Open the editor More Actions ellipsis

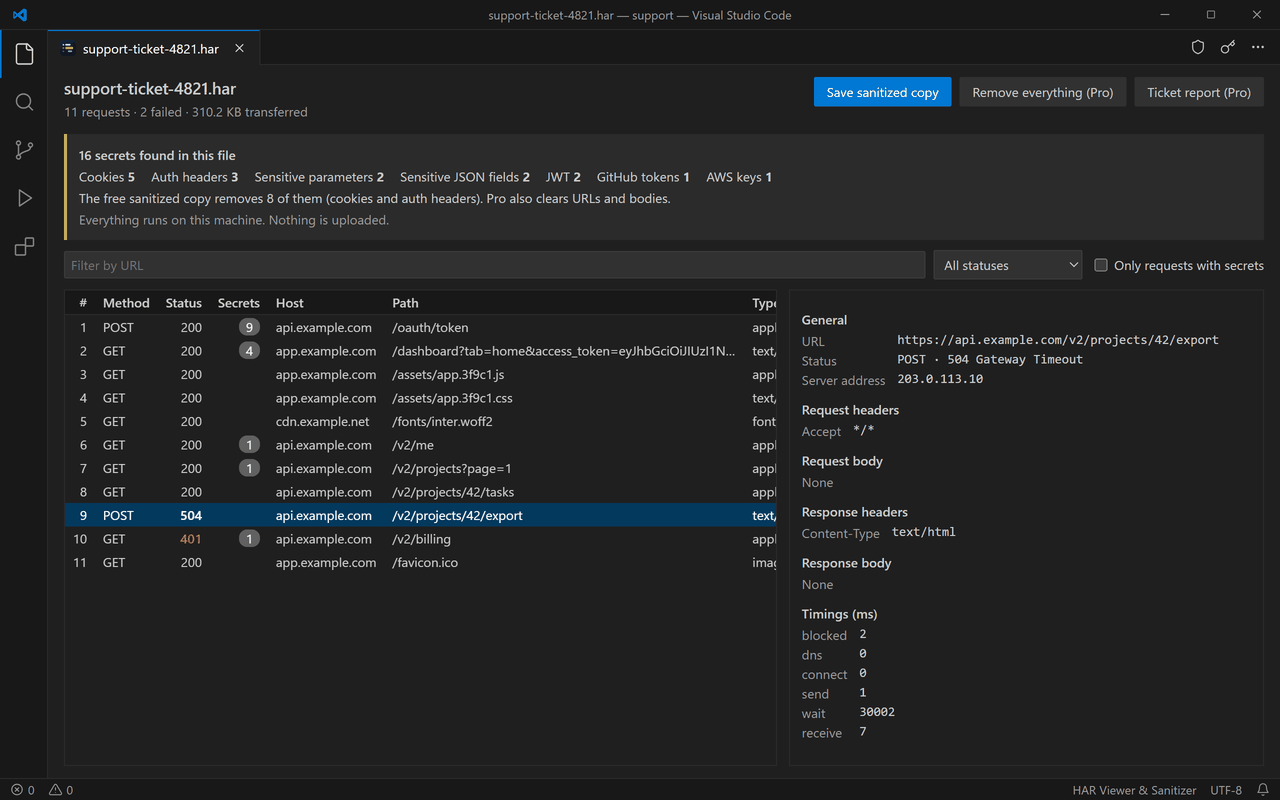click(x=1258, y=48)
